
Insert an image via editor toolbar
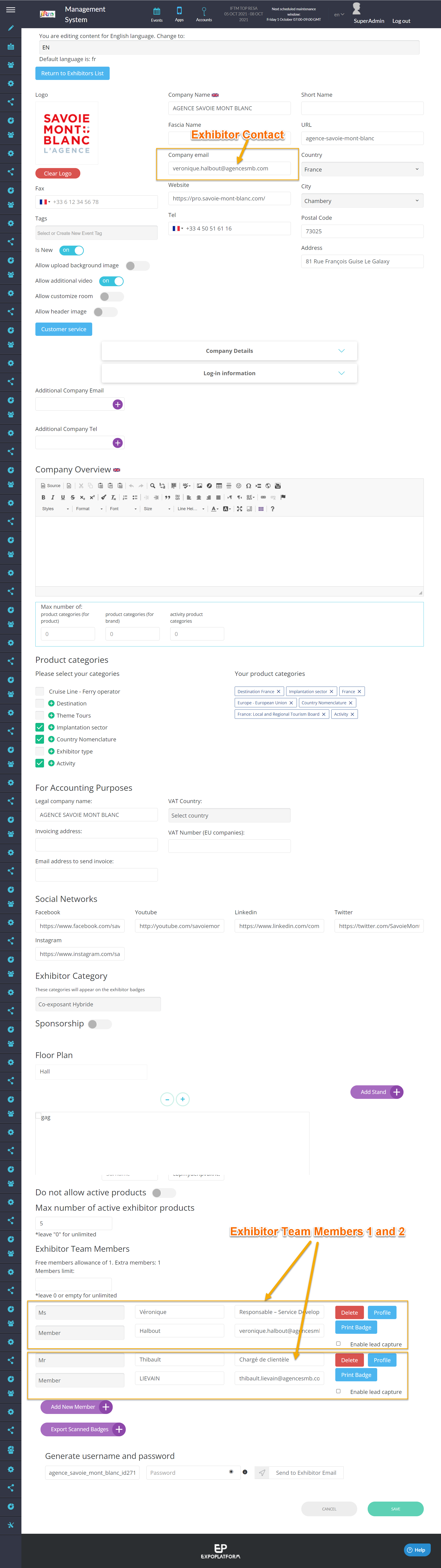[200, 486]
